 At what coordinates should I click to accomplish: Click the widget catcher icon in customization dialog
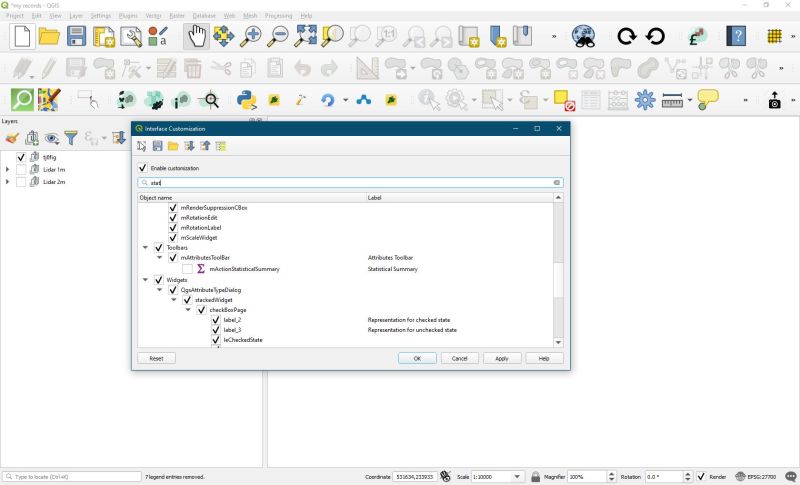click(141, 146)
